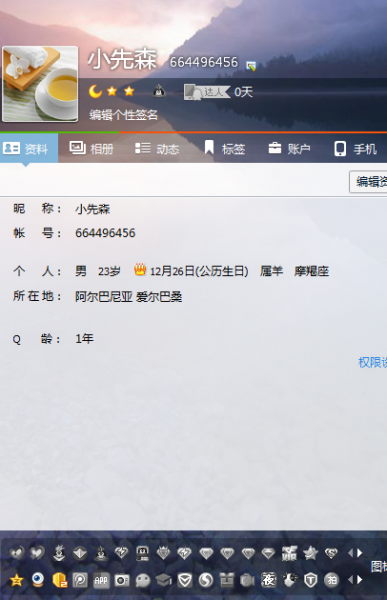This screenshot has width=387, height=600.
Task: Click the 12月26日(公历生日) text
Action: click(x=199, y=271)
